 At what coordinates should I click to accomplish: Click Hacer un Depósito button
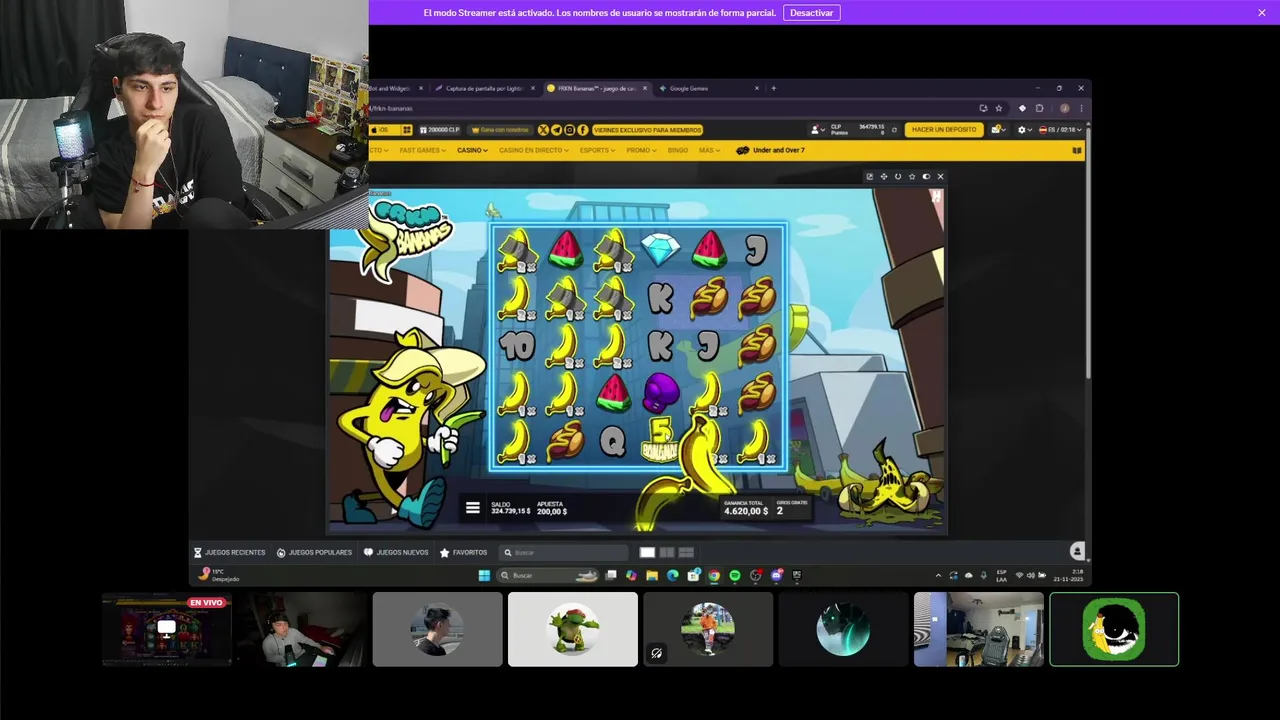click(x=944, y=130)
